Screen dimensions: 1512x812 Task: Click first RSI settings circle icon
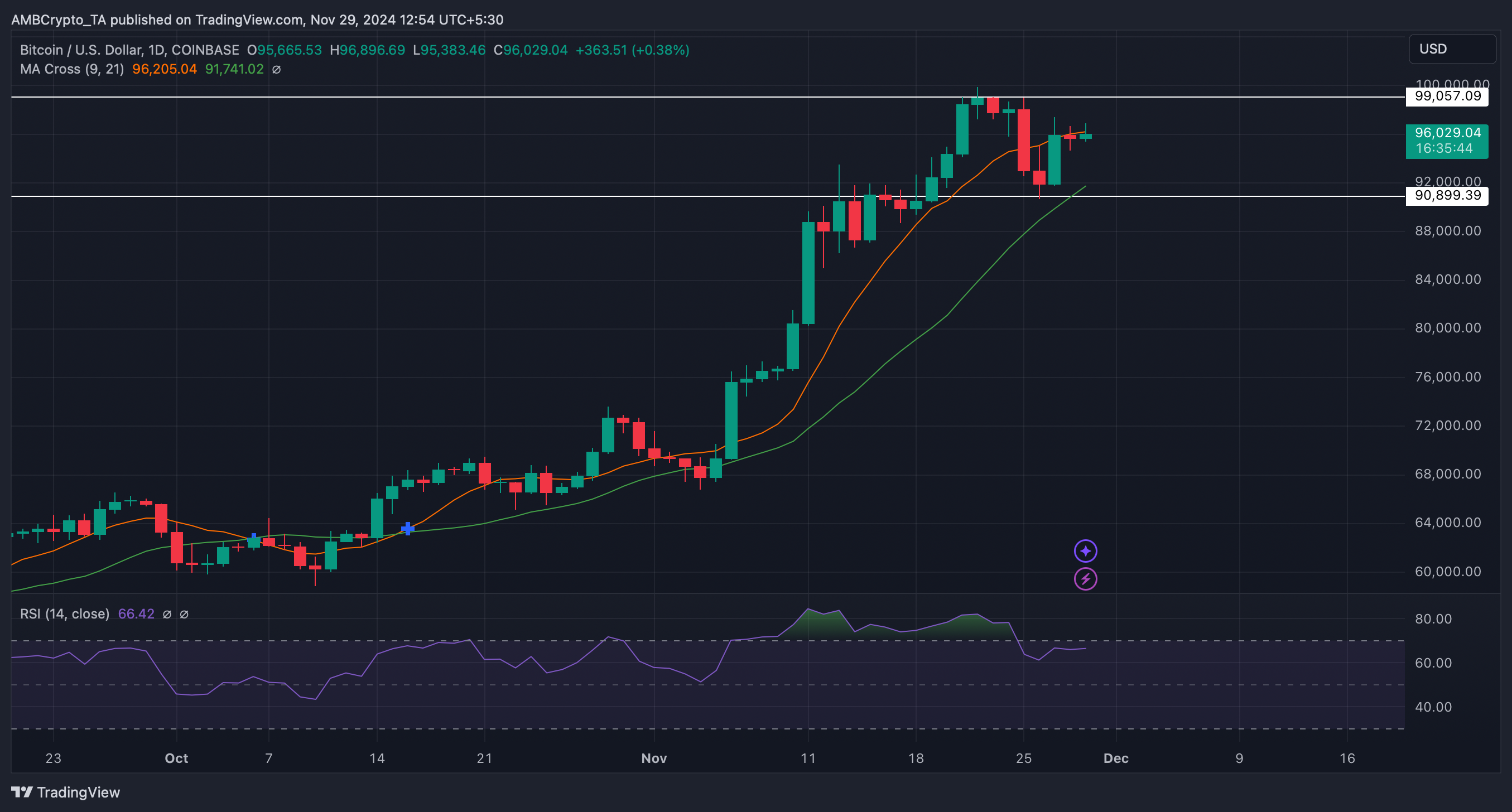tap(167, 613)
